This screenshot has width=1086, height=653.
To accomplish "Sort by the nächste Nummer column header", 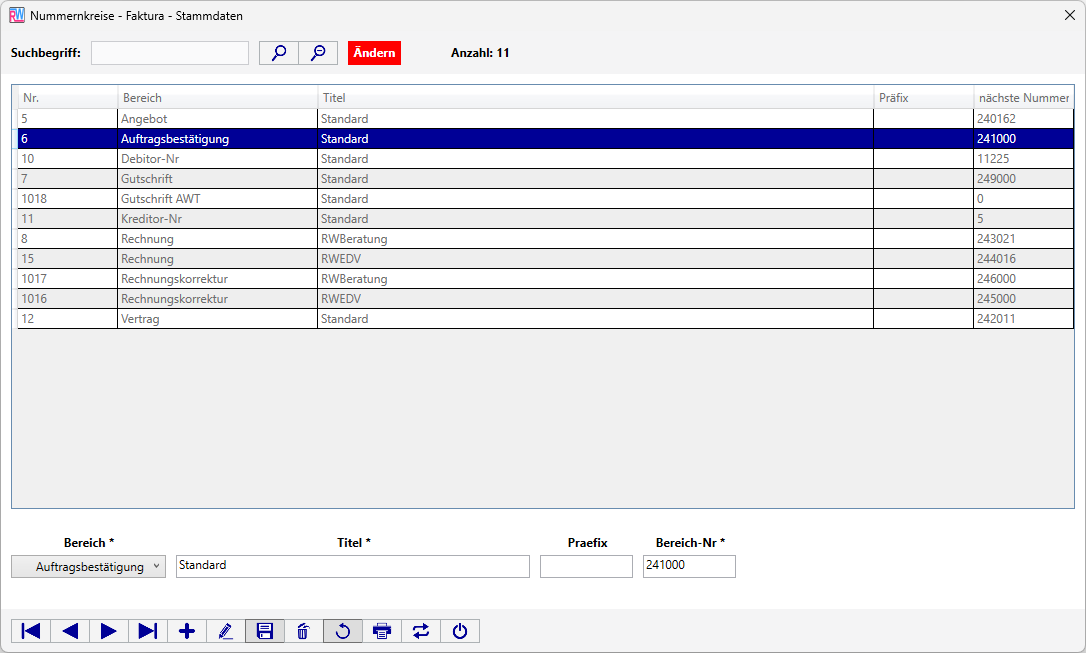I will 1024,98.
